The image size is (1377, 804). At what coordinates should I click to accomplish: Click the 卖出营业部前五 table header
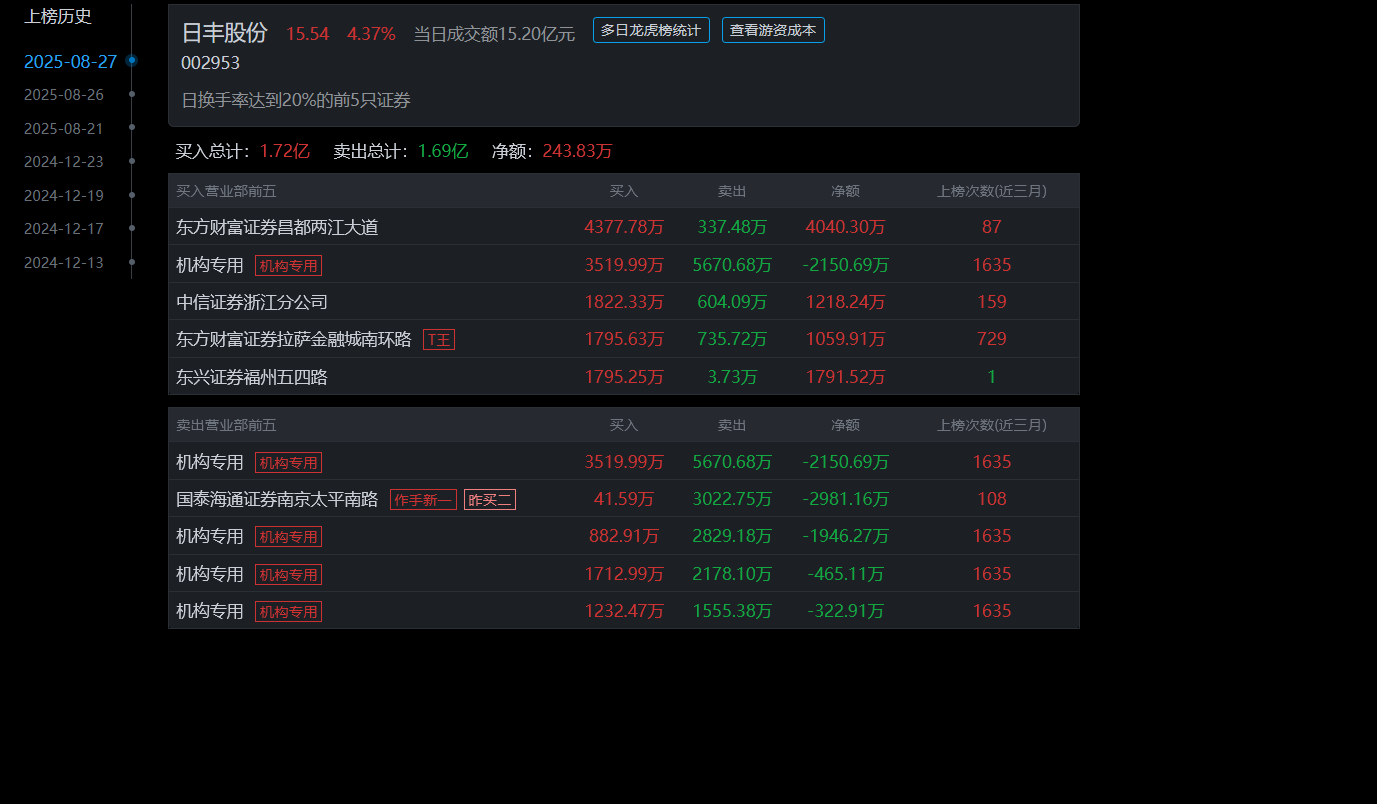pyautogui.click(x=226, y=425)
